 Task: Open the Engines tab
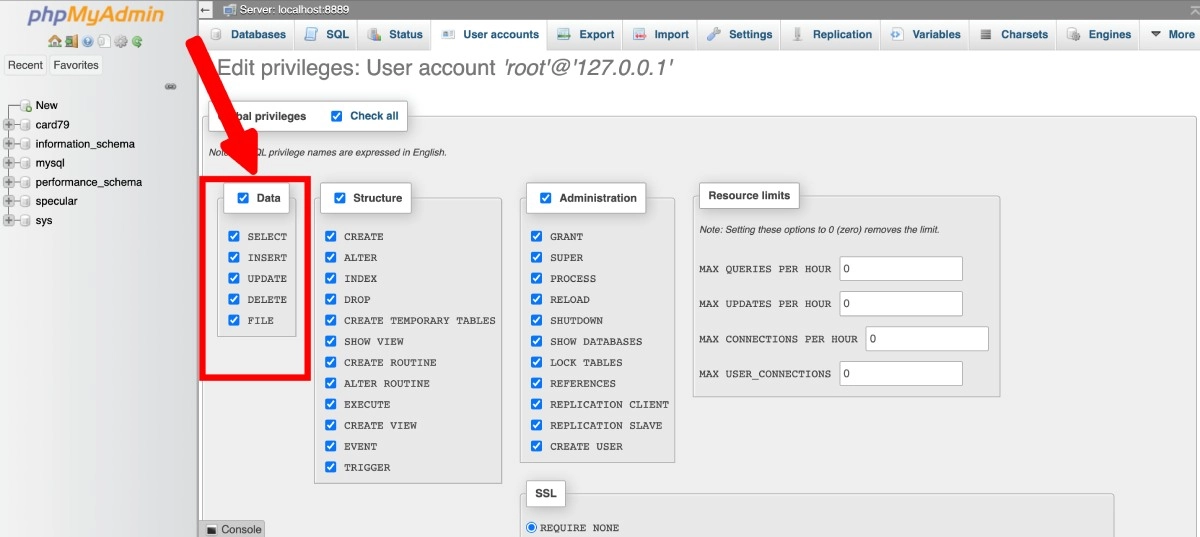[1099, 34]
